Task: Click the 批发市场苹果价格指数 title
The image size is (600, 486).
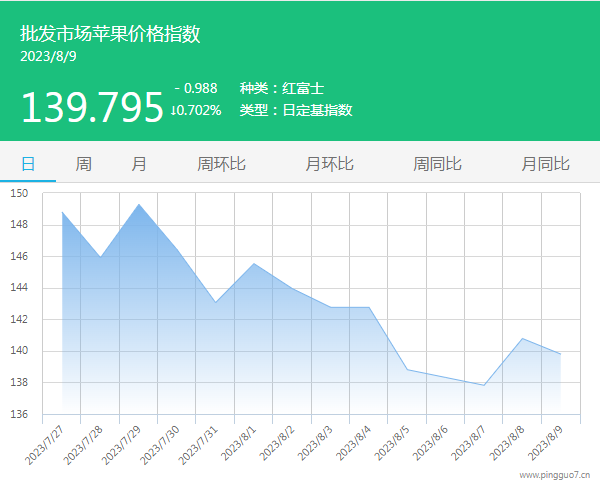Action: 110,34
